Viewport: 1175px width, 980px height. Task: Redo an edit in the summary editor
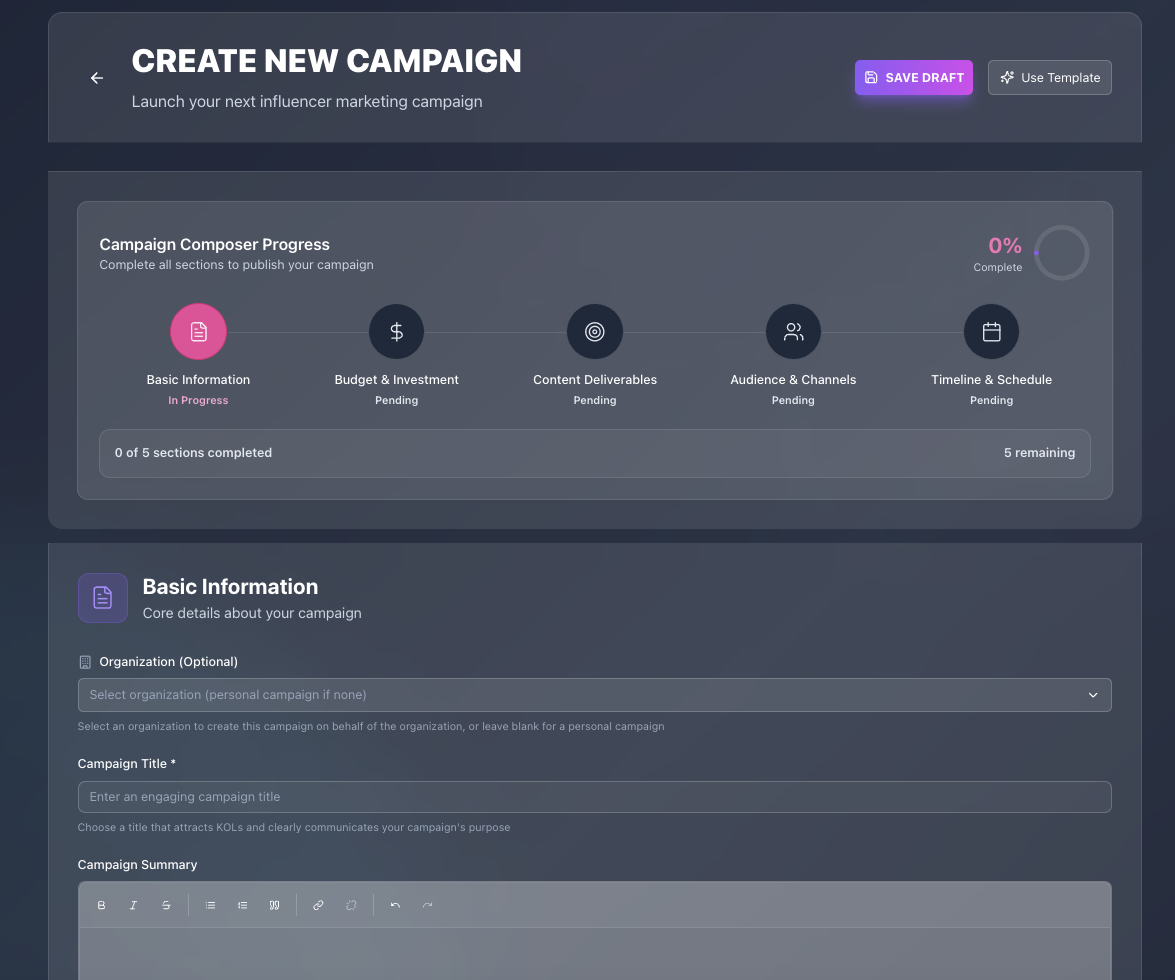427,905
